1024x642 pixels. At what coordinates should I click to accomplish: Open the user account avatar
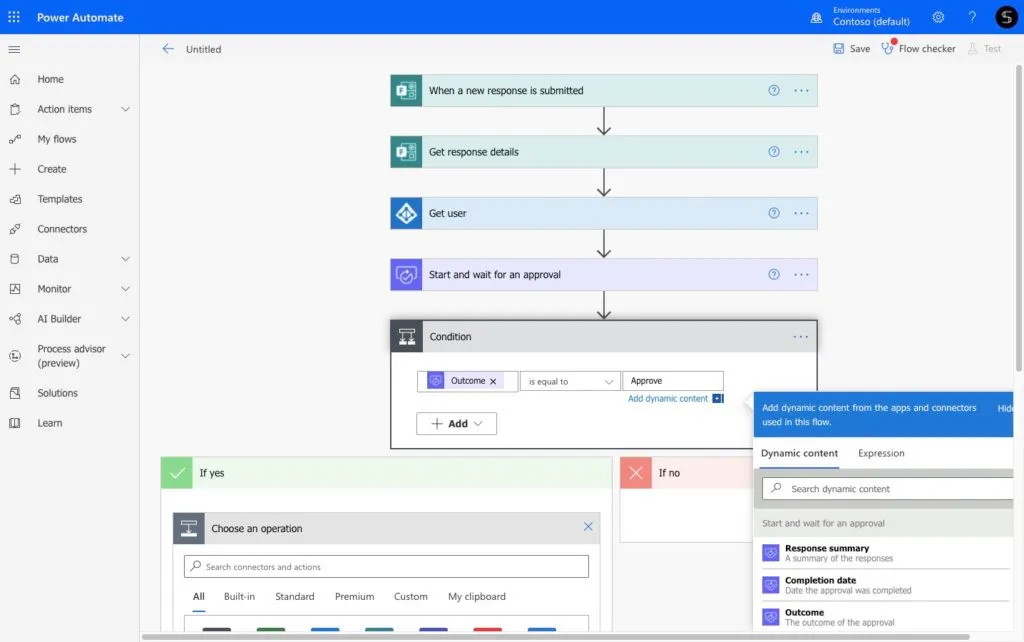(x=1006, y=17)
